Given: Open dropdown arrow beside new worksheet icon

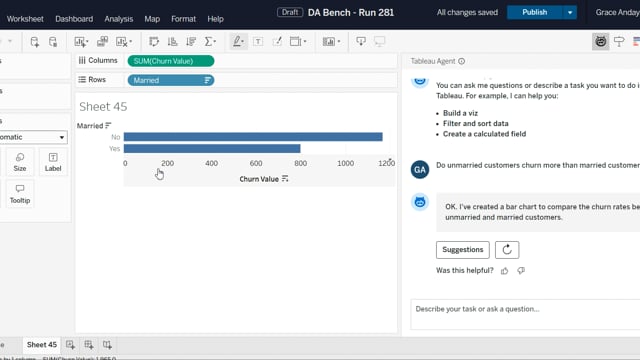Looking at the screenshot, I should tap(87, 42).
